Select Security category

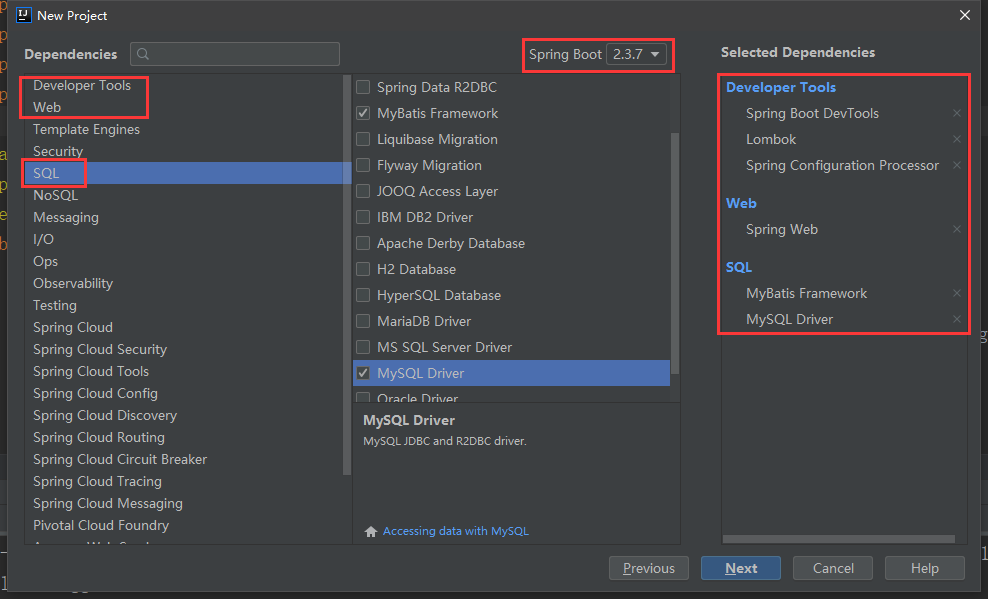pyautogui.click(x=58, y=151)
